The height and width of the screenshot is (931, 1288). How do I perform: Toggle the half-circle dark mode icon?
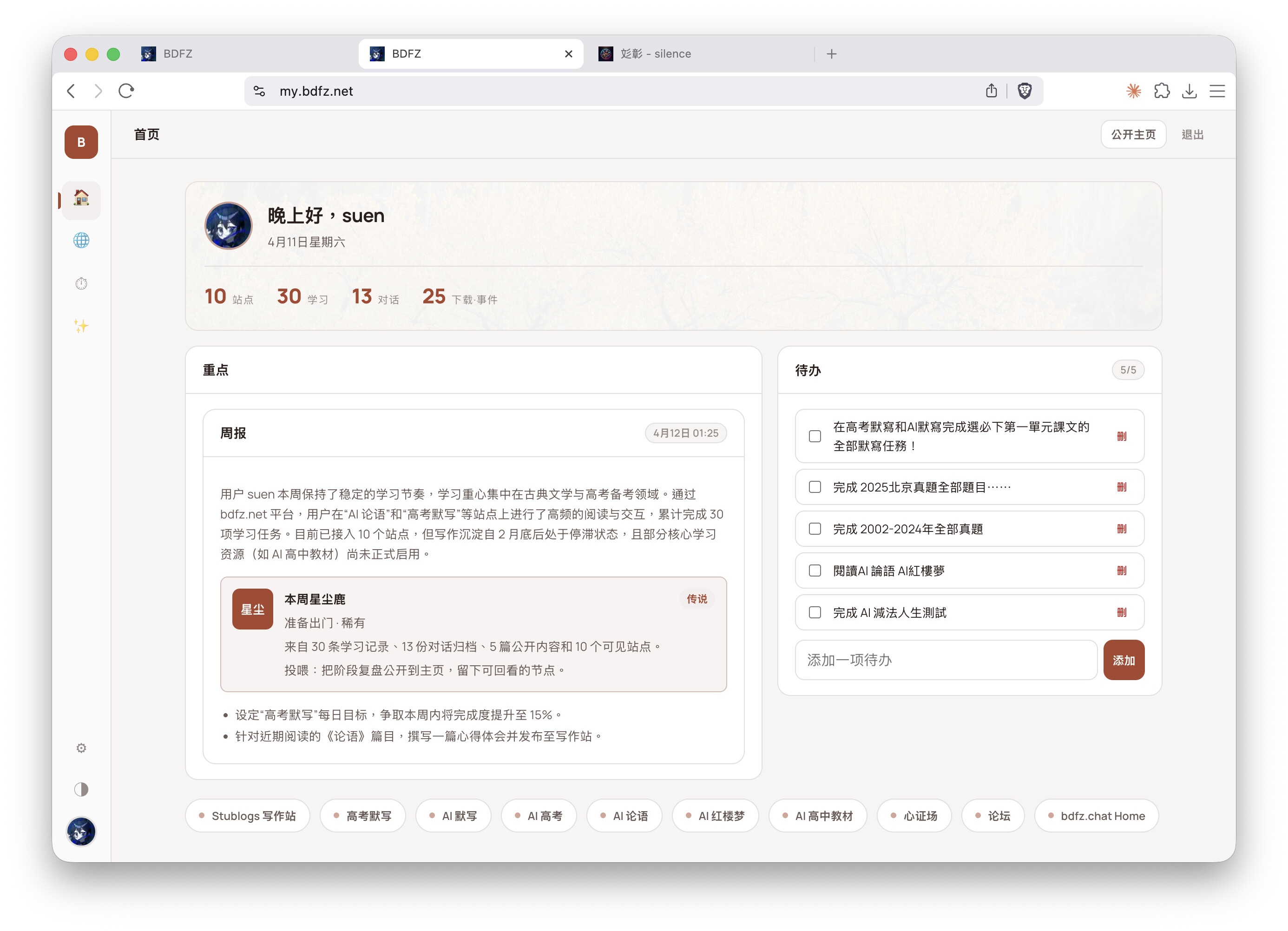[81, 790]
